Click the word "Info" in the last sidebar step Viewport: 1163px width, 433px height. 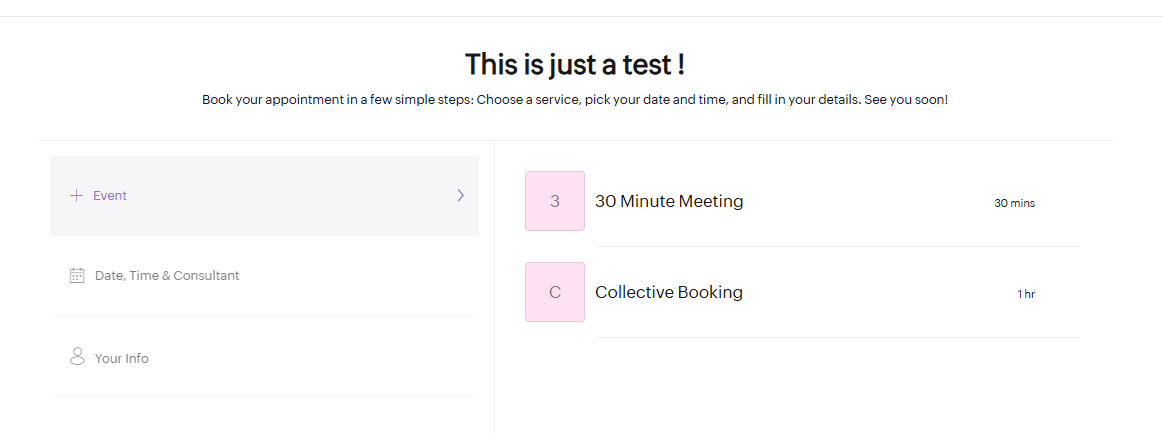pyautogui.click(x=135, y=358)
